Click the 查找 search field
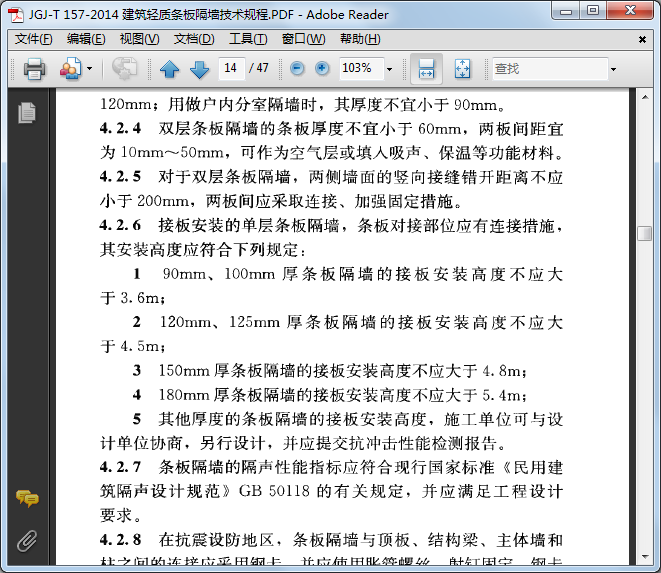 pyautogui.click(x=550, y=68)
